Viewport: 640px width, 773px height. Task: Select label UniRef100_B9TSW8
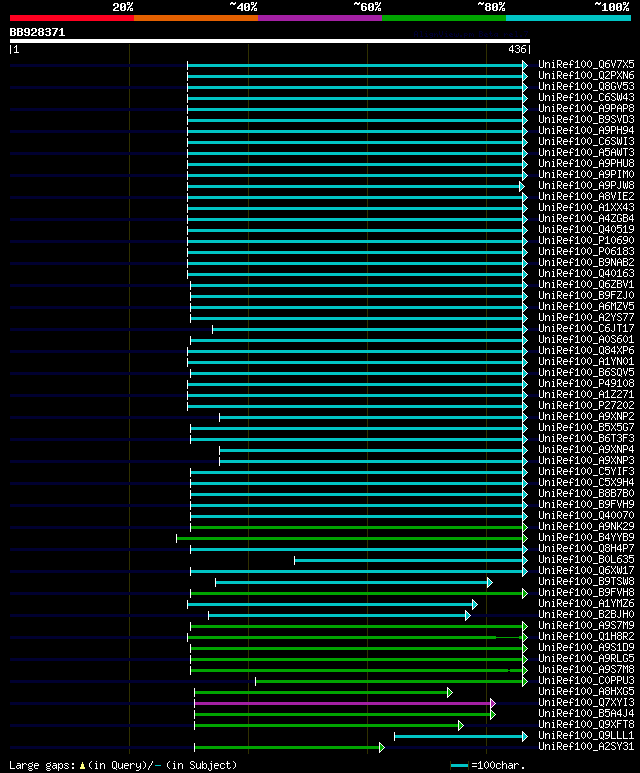pyautogui.click(x=586, y=582)
